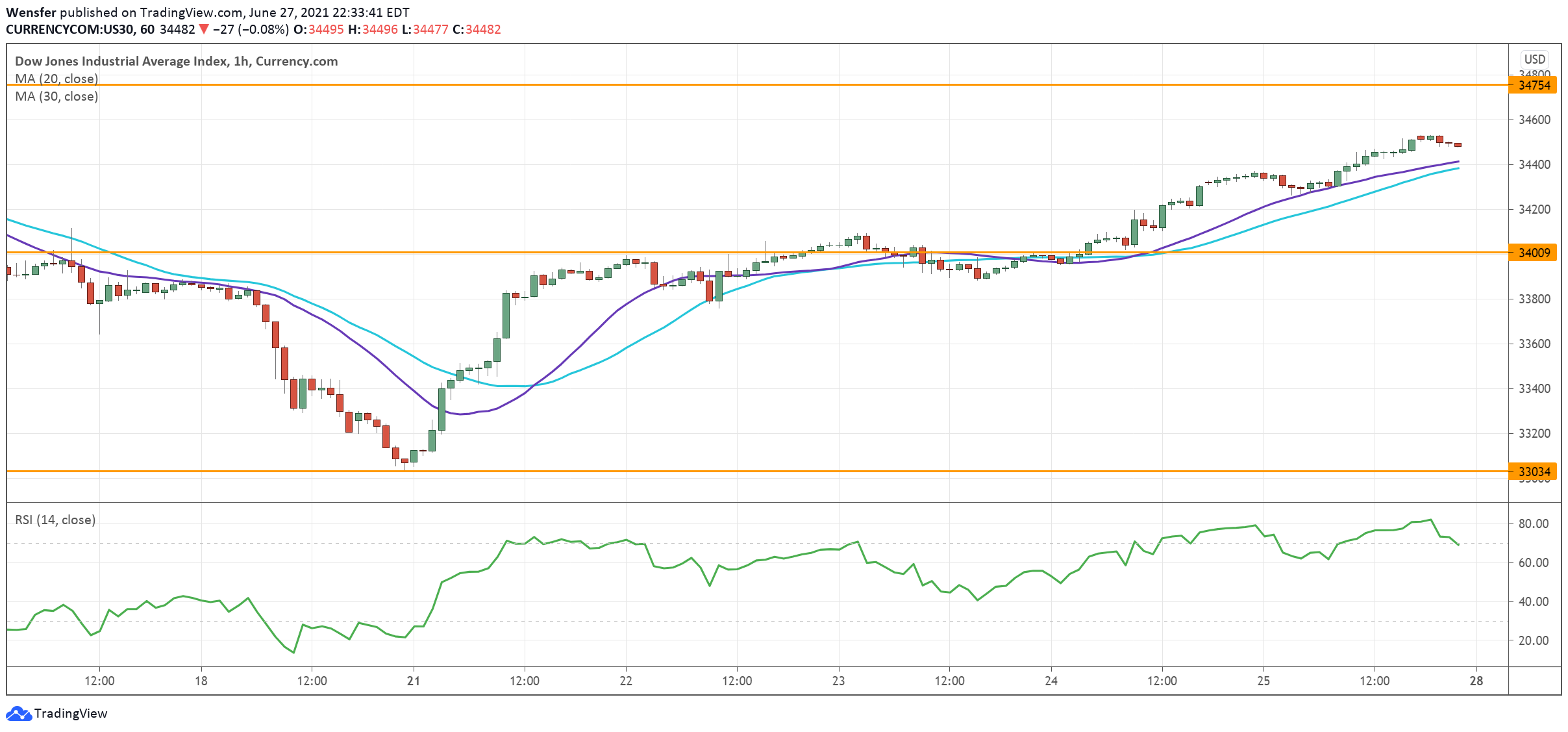Click the 34600 price scale label
Image resolution: width=1568 pixels, height=732 pixels.
point(1534,120)
